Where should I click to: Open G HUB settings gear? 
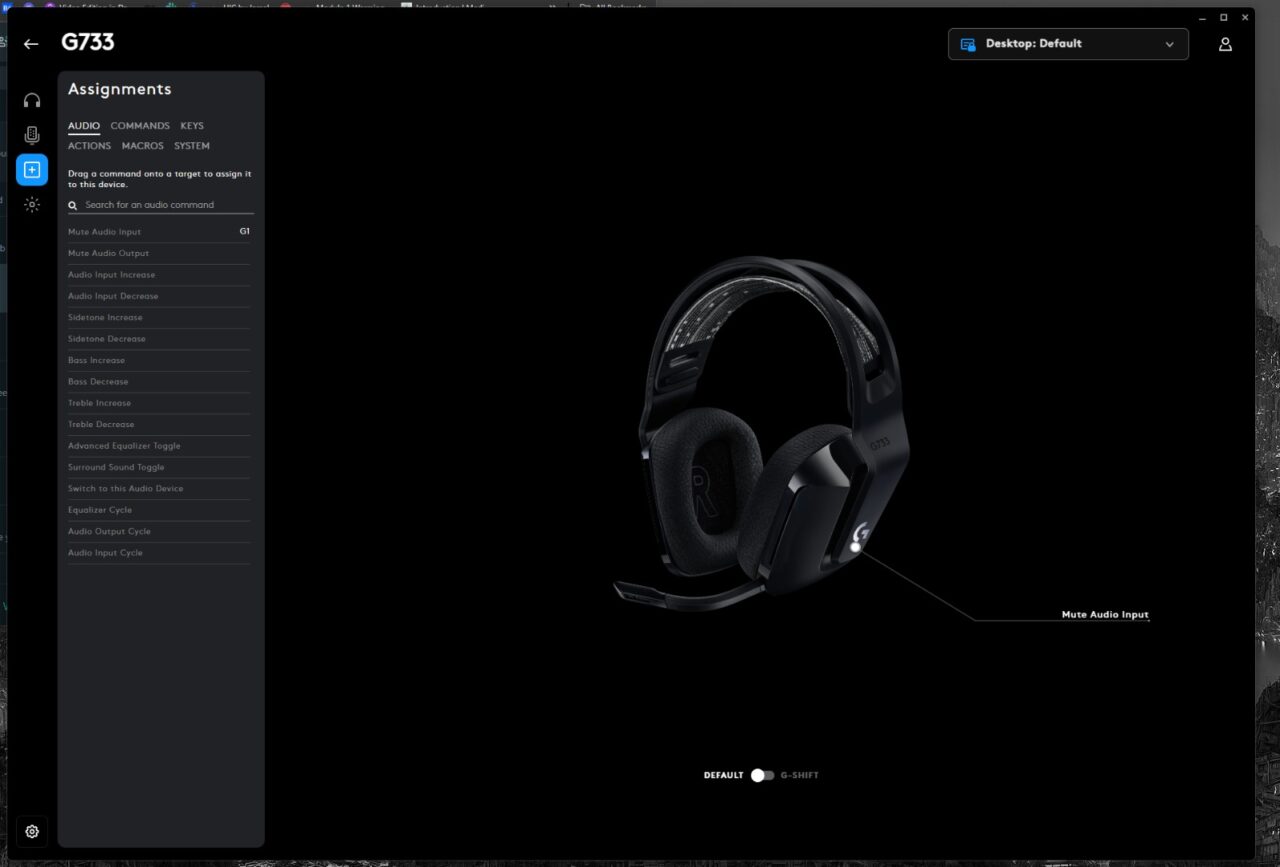[31, 831]
